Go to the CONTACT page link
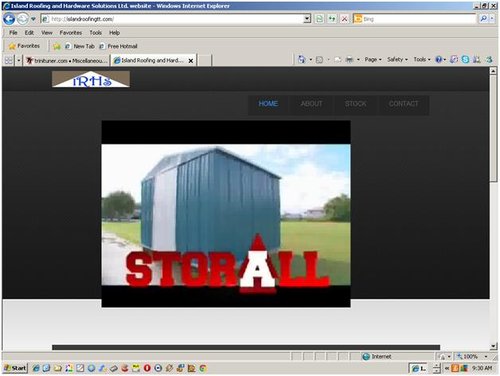500x376 pixels. (x=403, y=104)
